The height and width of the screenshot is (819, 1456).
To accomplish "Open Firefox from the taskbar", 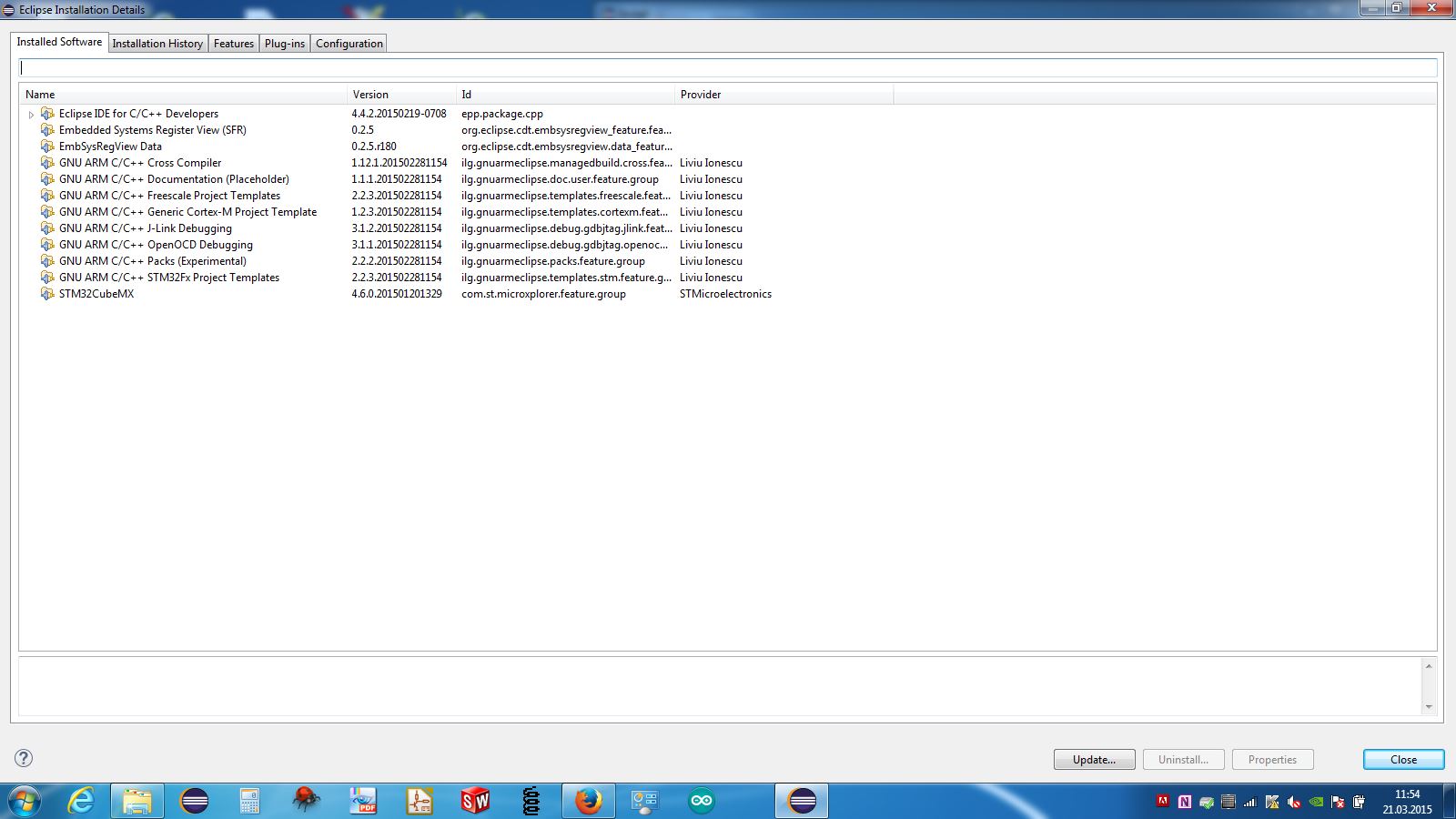I will tap(588, 802).
